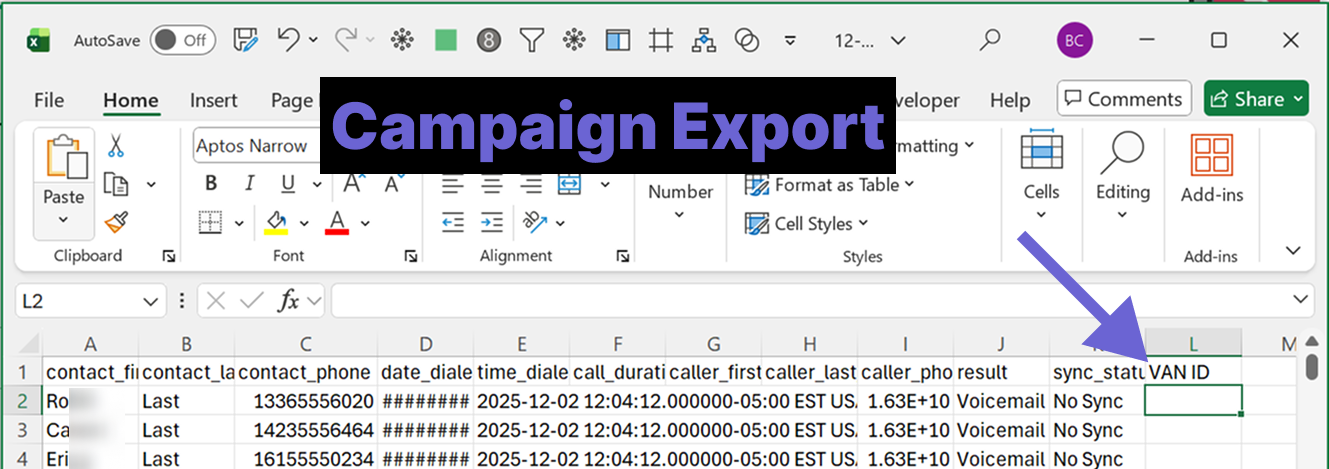Image resolution: width=1329 pixels, height=469 pixels.
Task: Open the fill color palette arrow
Action: [x=304, y=222]
